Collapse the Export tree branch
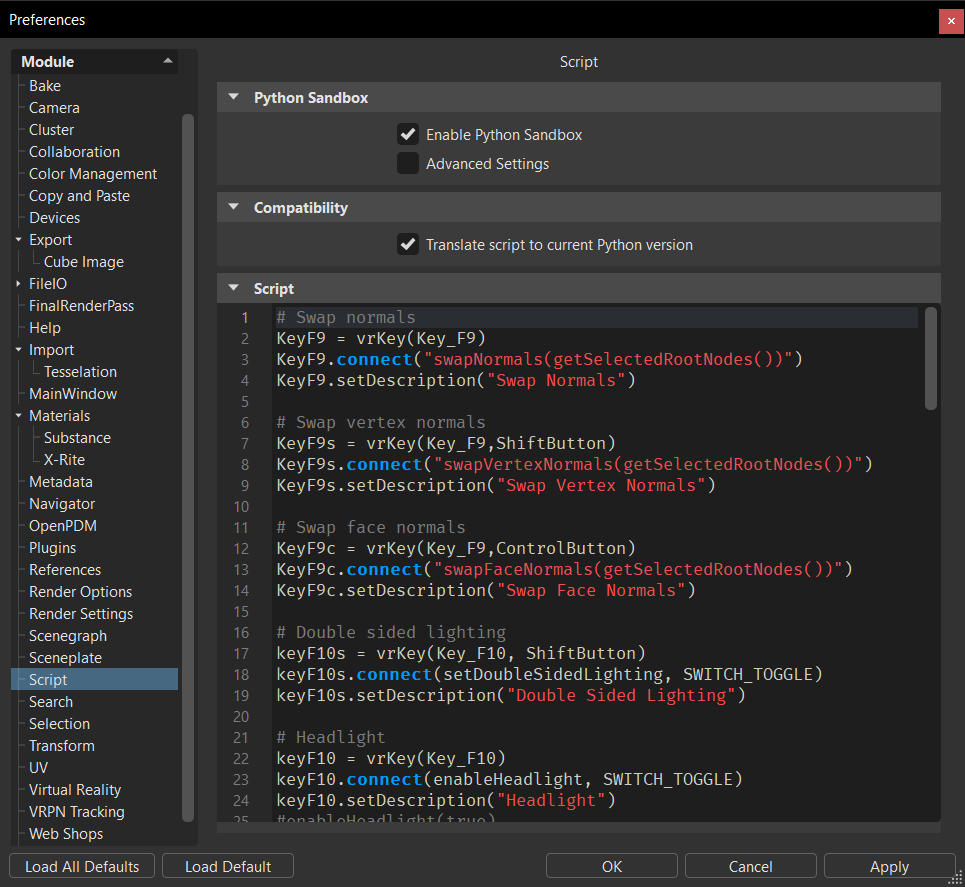The width and height of the screenshot is (965, 887). pos(16,239)
